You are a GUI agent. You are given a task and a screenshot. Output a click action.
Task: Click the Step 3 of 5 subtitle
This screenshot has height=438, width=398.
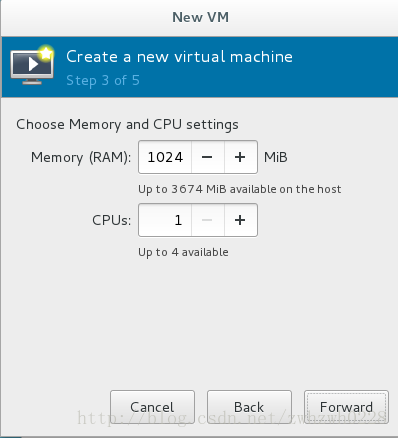pyautogui.click(x=103, y=81)
